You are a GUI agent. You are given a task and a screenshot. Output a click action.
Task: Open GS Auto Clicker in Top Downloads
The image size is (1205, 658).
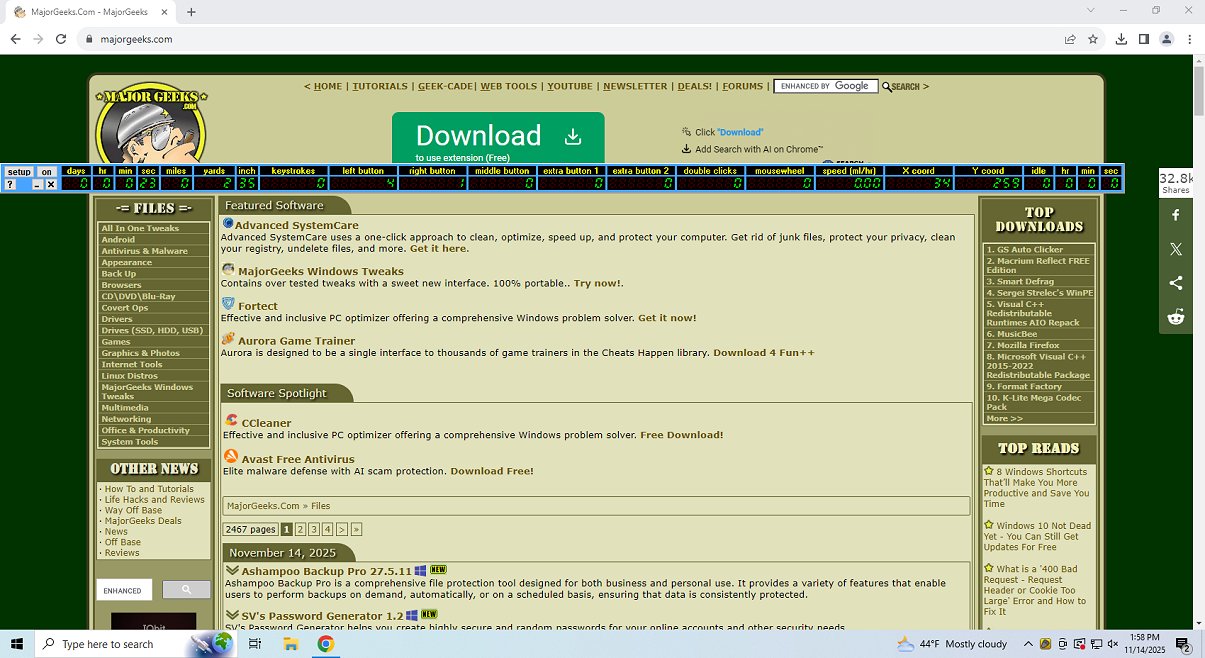tap(1025, 249)
